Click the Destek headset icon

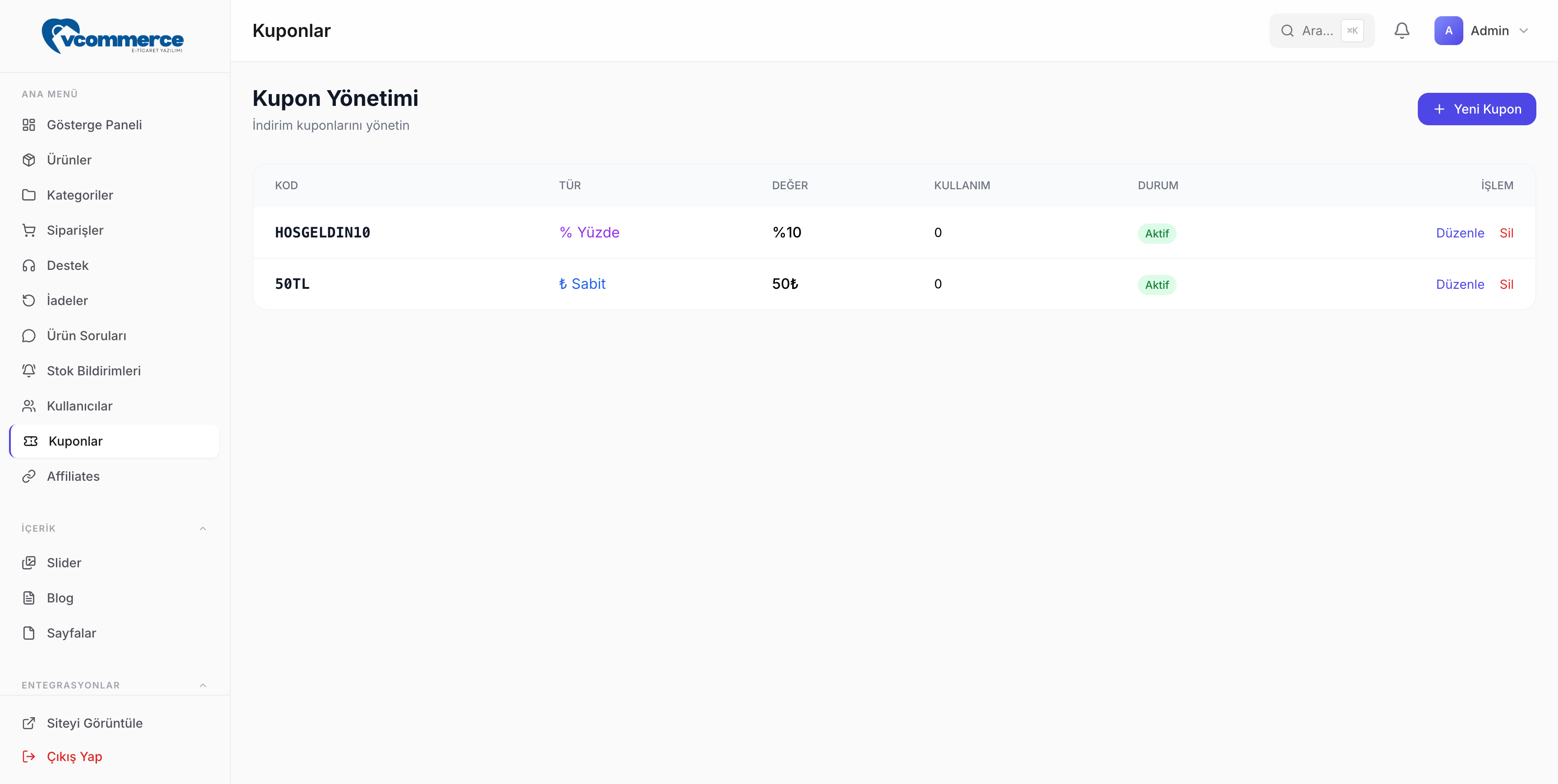28,265
